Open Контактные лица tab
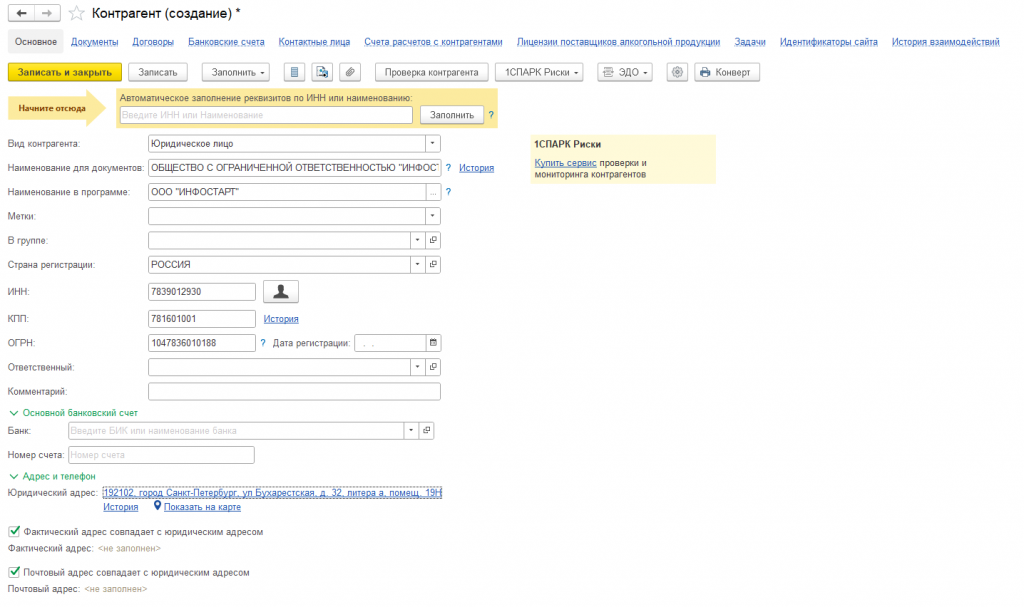 click(x=314, y=42)
